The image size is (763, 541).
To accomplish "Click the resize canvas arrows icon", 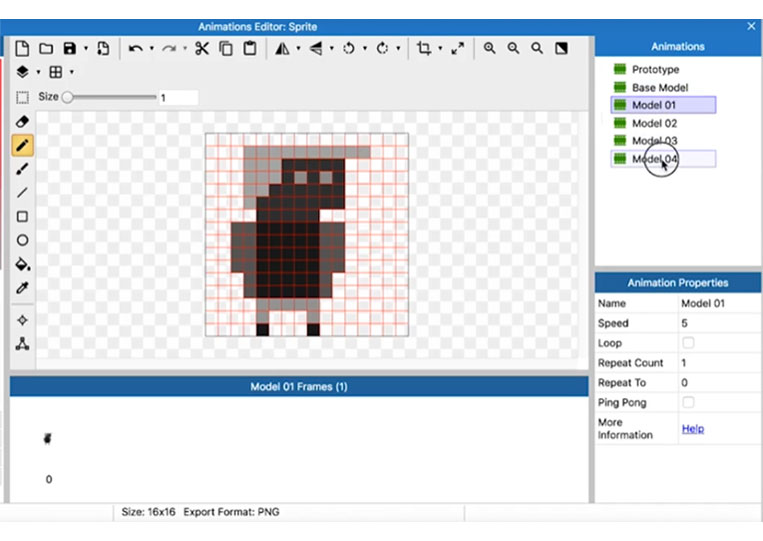I will click(x=457, y=48).
